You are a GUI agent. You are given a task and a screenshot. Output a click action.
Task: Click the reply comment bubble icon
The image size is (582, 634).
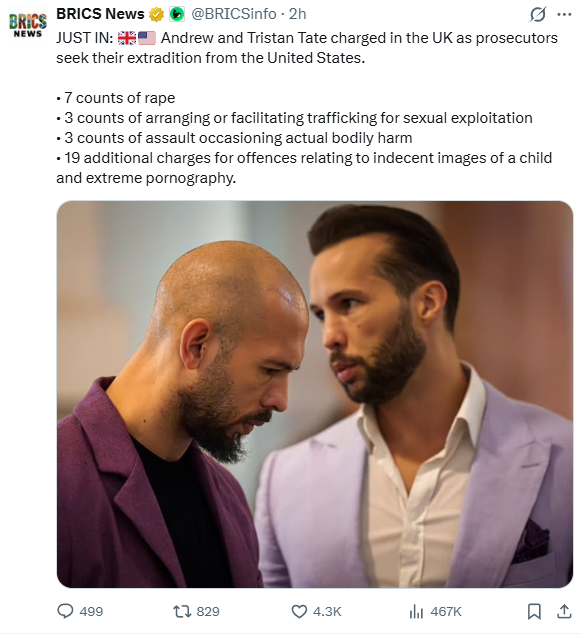[x=65, y=611]
